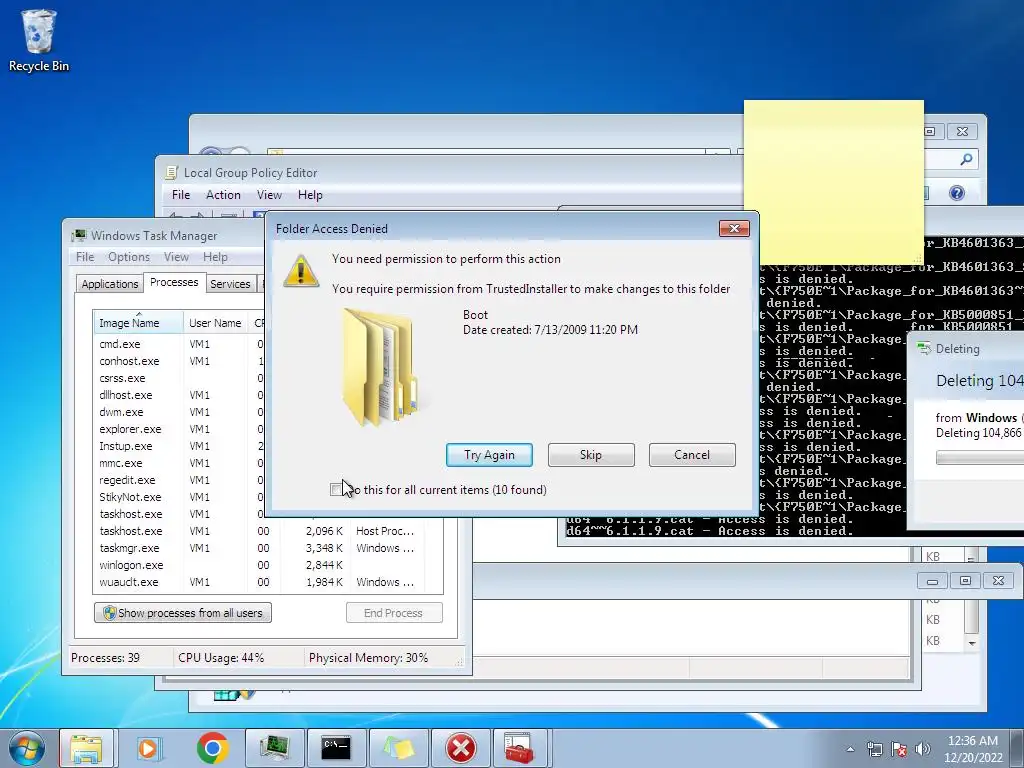Open Group Policy Editor View menu

pyautogui.click(x=269, y=195)
